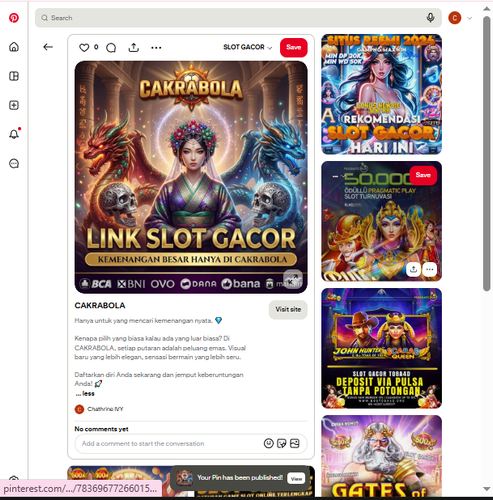Click the Create pin plus icon
Image resolution: width=493 pixels, height=500 pixels.
pyautogui.click(x=14, y=105)
